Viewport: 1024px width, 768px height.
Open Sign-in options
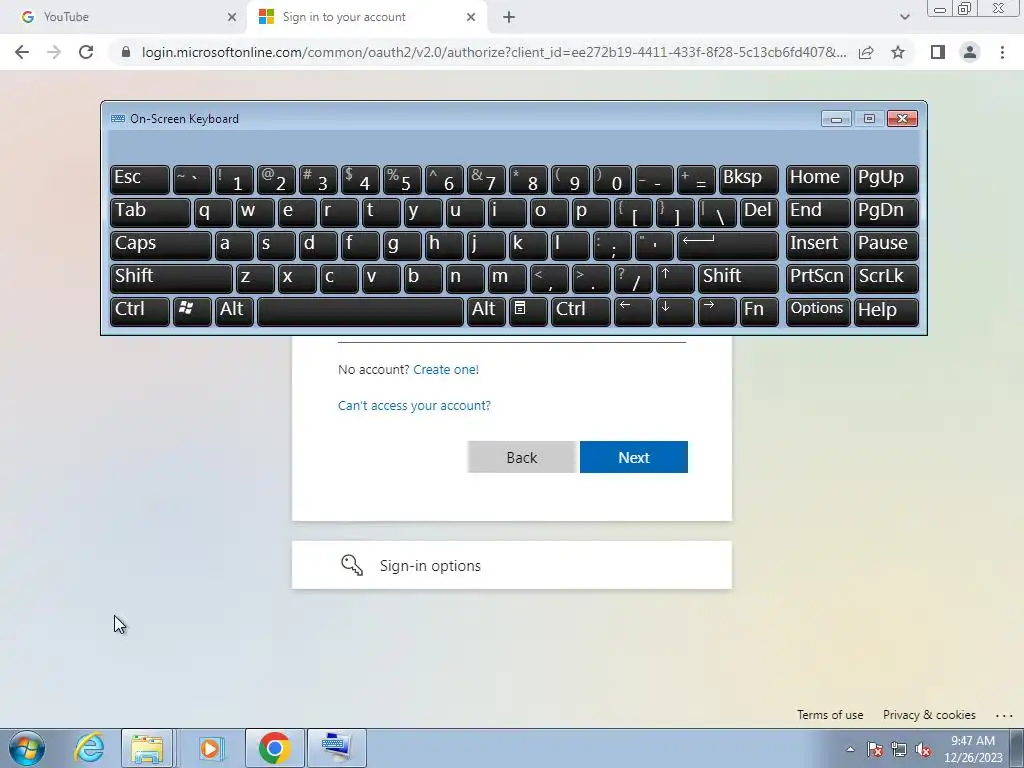click(x=511, y=565)
